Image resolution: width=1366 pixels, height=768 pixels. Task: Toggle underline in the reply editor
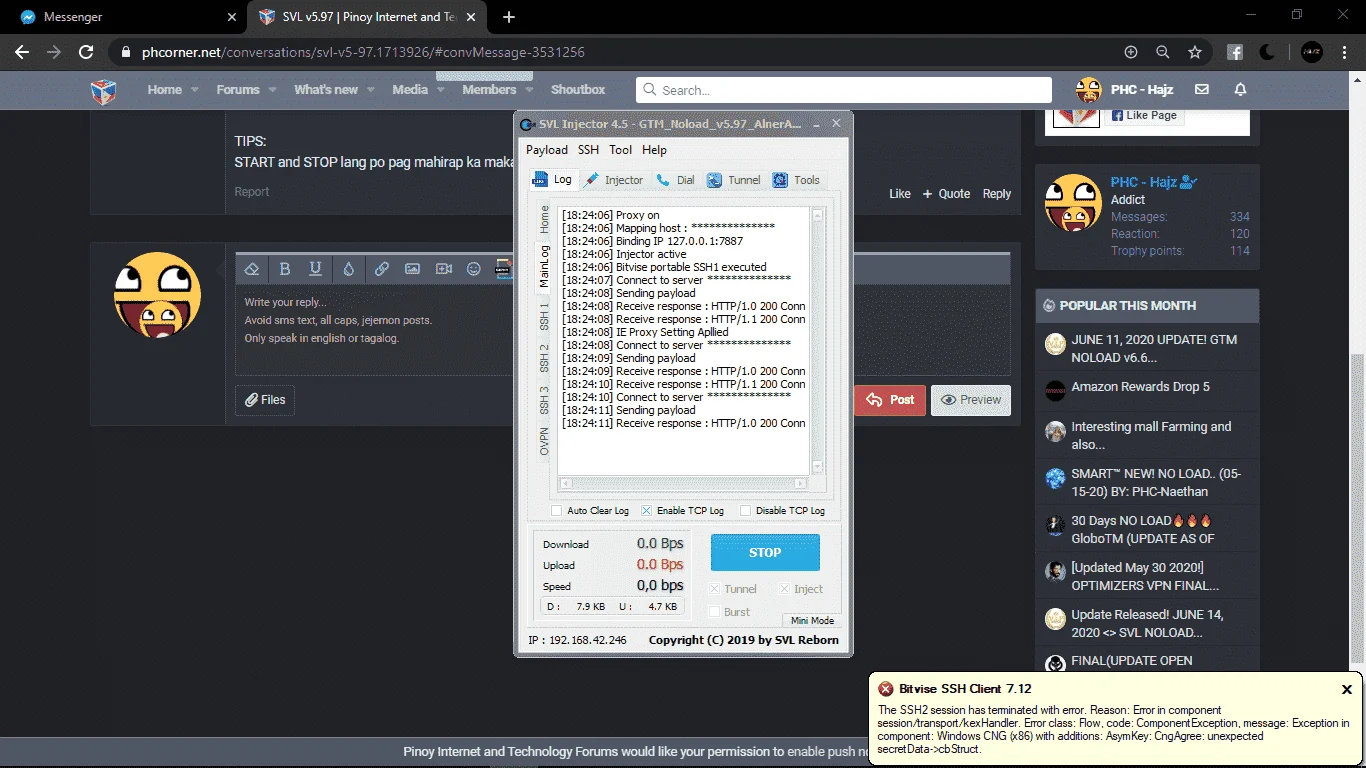tap(316, 269)
